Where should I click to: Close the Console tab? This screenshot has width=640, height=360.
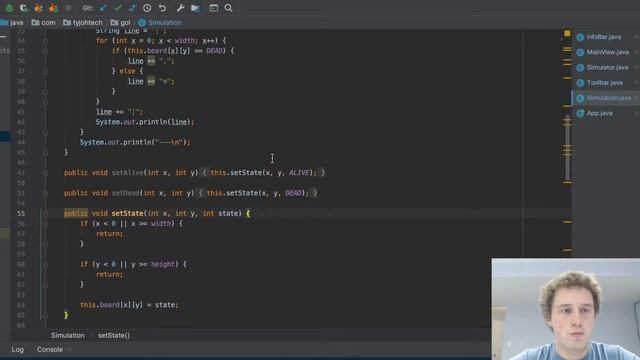coord(69,350)
